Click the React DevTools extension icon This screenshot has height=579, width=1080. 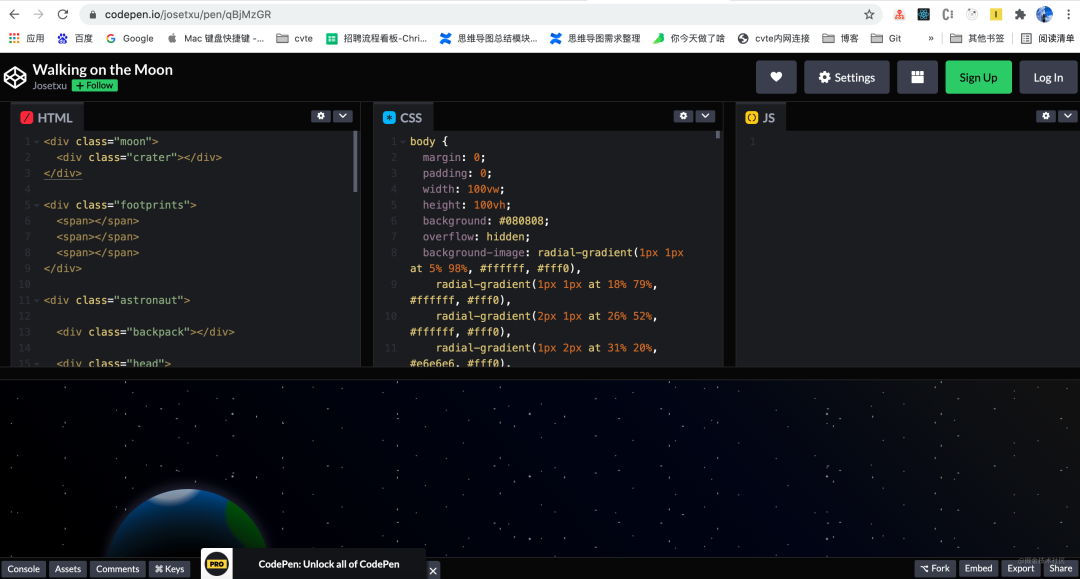point(924,14)
